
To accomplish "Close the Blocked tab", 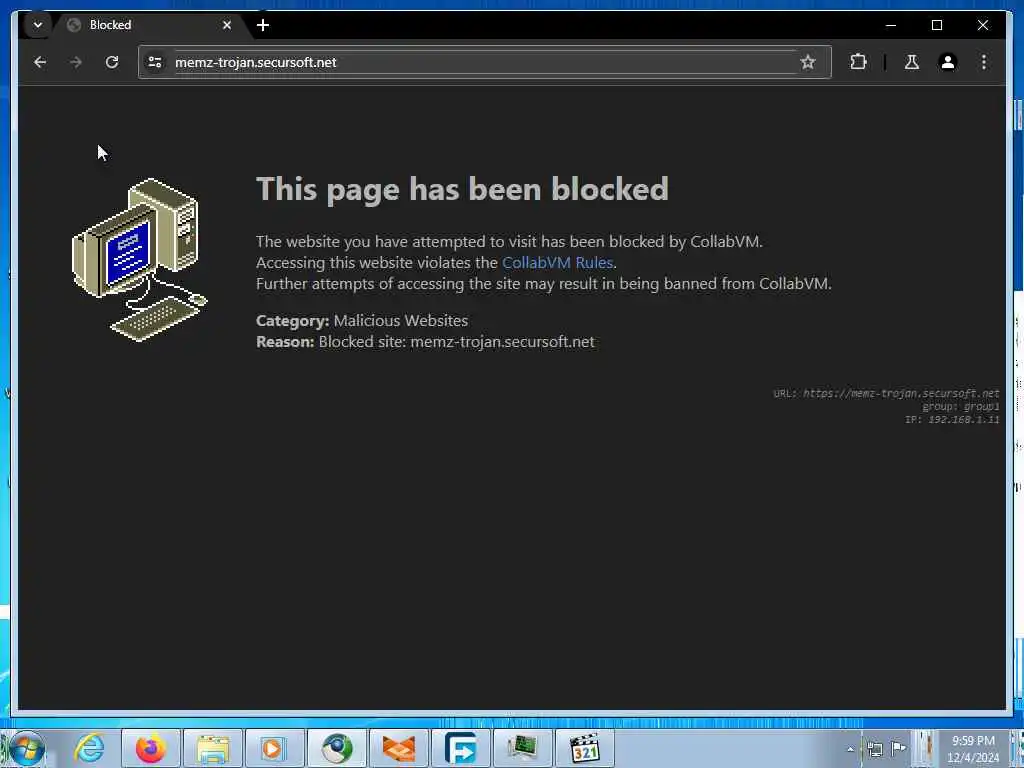I will click(227, 25).
